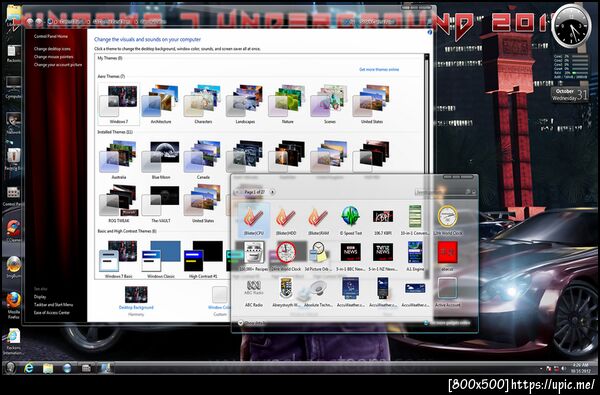Launch Mozilla Firefox from the desktop
The image size is (600, 395).
[x=13, y=304]
